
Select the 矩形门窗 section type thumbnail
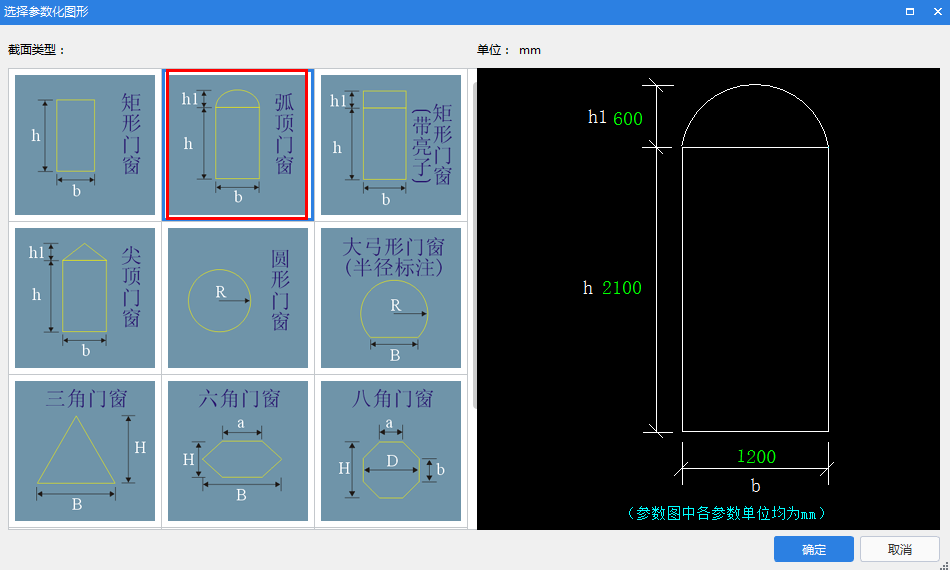coord(85,145)
